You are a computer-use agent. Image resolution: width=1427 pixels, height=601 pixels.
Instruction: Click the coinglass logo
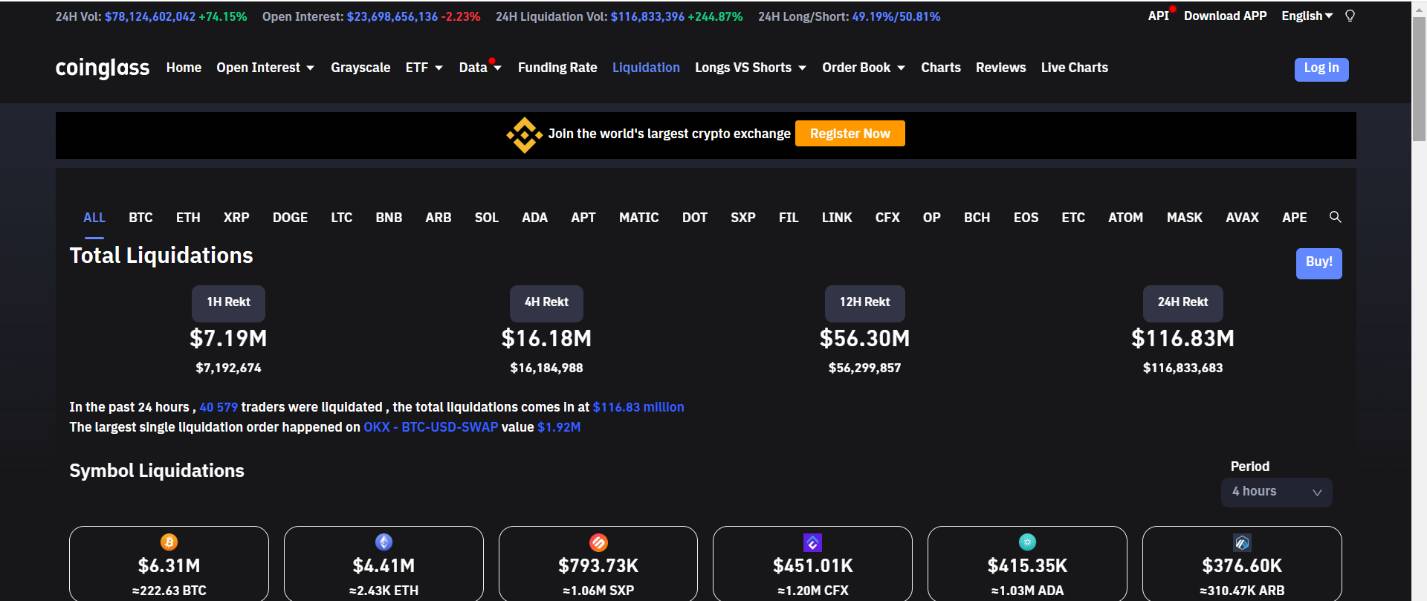[x=103, y=68]
